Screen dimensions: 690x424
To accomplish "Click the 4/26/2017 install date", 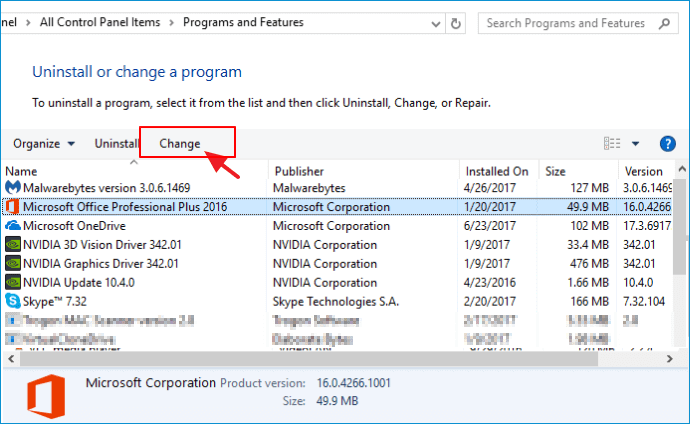I will point(489,188).
